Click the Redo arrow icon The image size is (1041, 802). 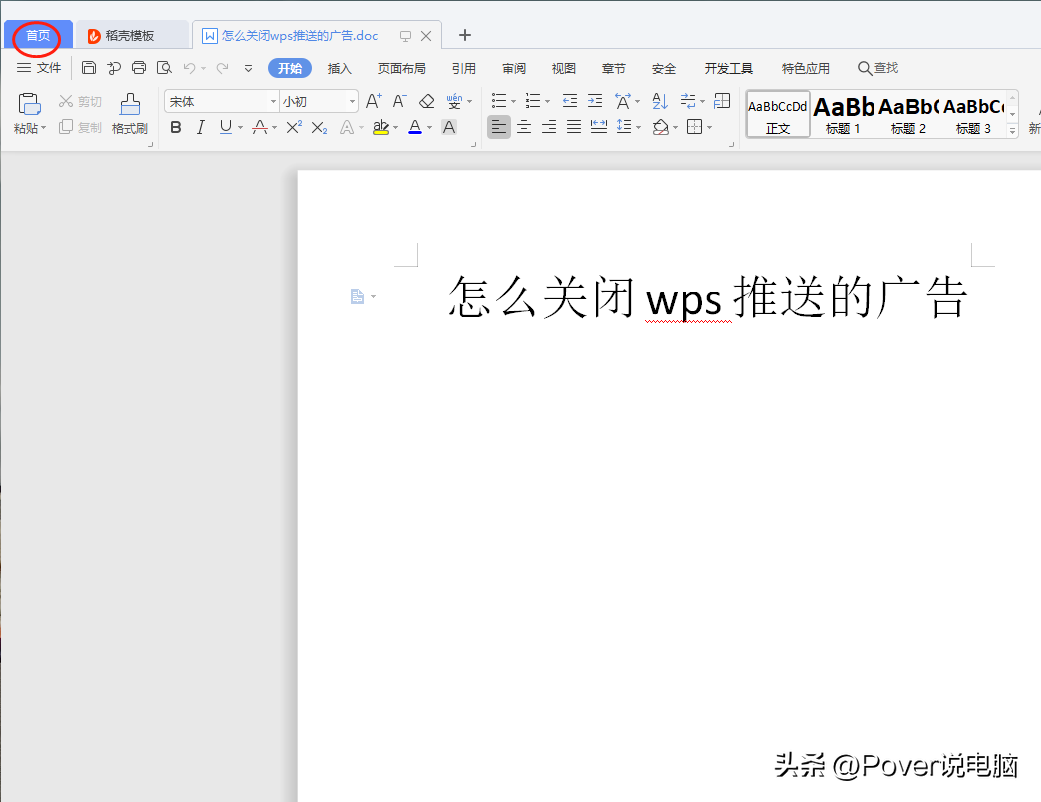pyautogui.click(x=223, y=68)
